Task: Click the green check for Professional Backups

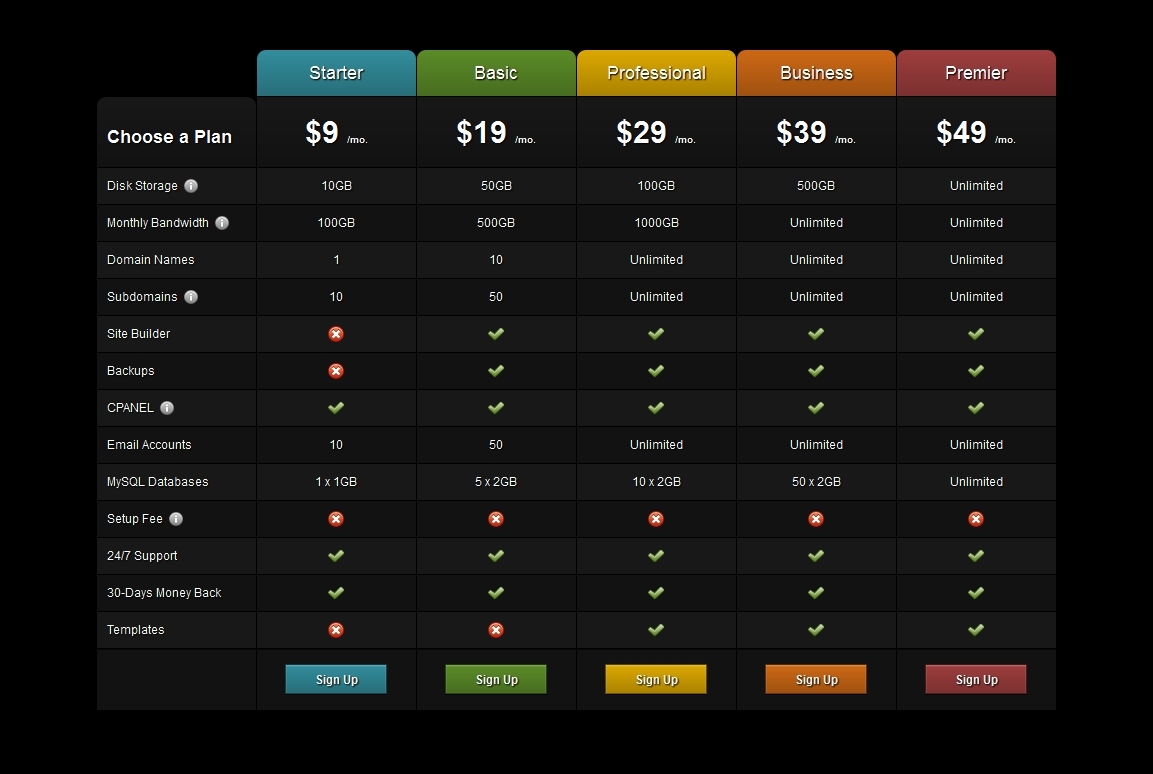Action: pos(656,370)
